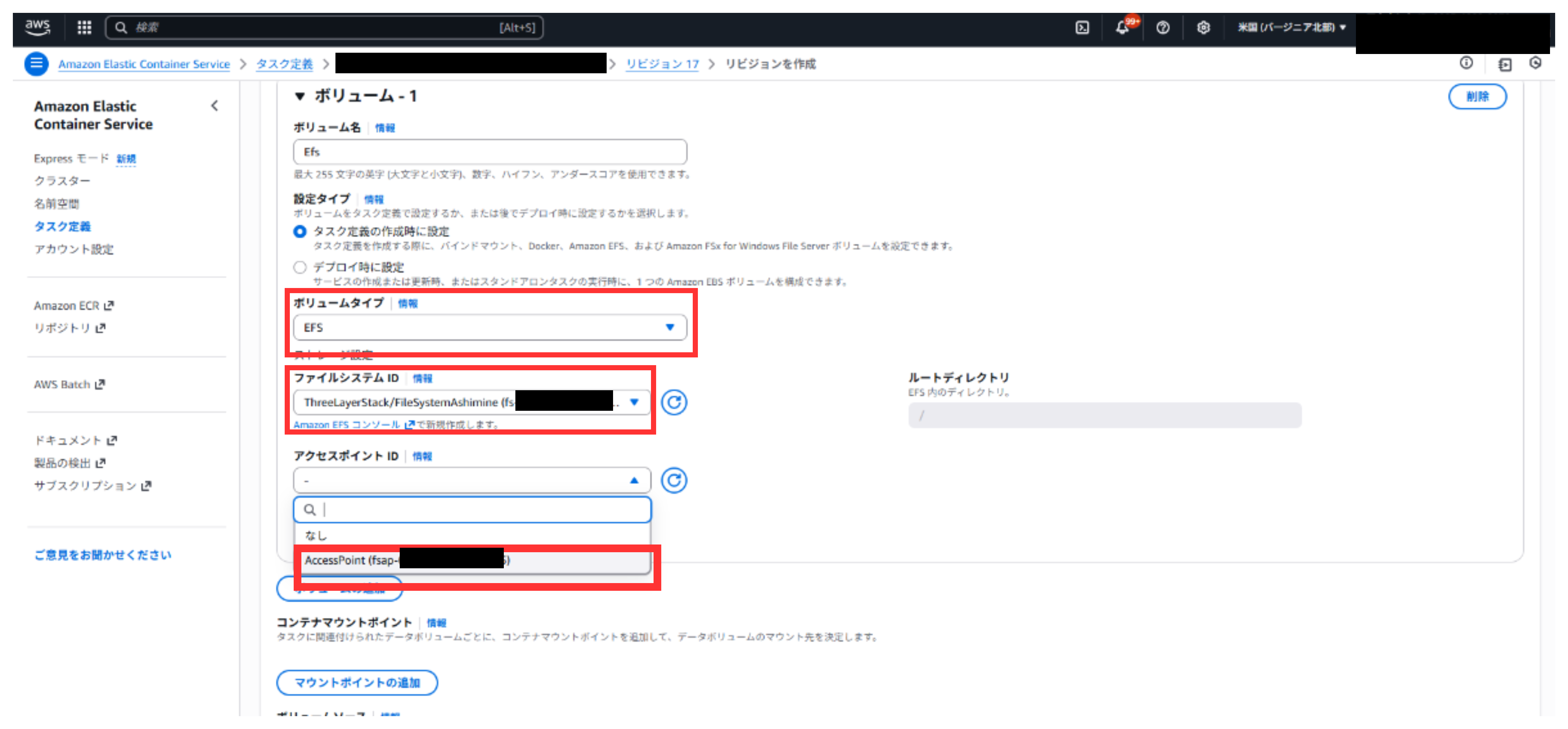
Task: Open the settings gear icon
Action: [x=1203, y=27]
